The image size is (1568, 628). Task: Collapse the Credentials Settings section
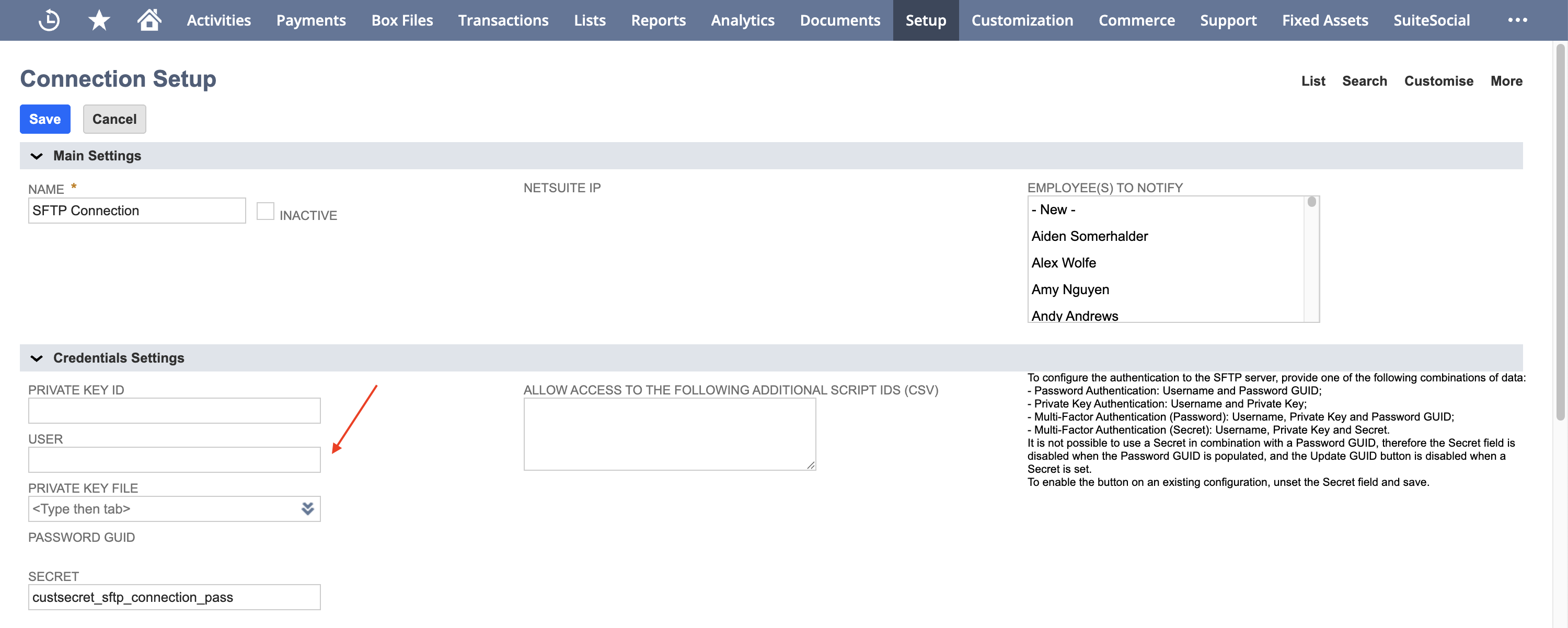(x=36, y=358)
